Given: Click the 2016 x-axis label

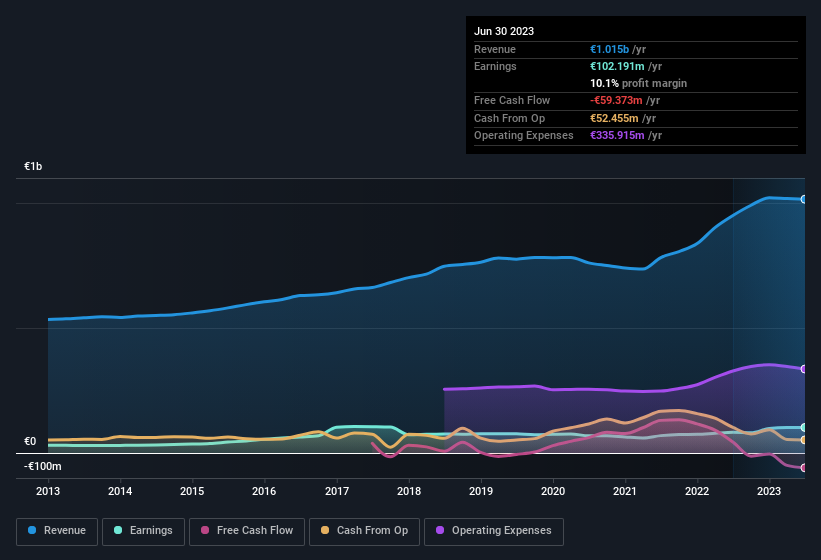Looking at the screenshot, I should coord(264,491).
